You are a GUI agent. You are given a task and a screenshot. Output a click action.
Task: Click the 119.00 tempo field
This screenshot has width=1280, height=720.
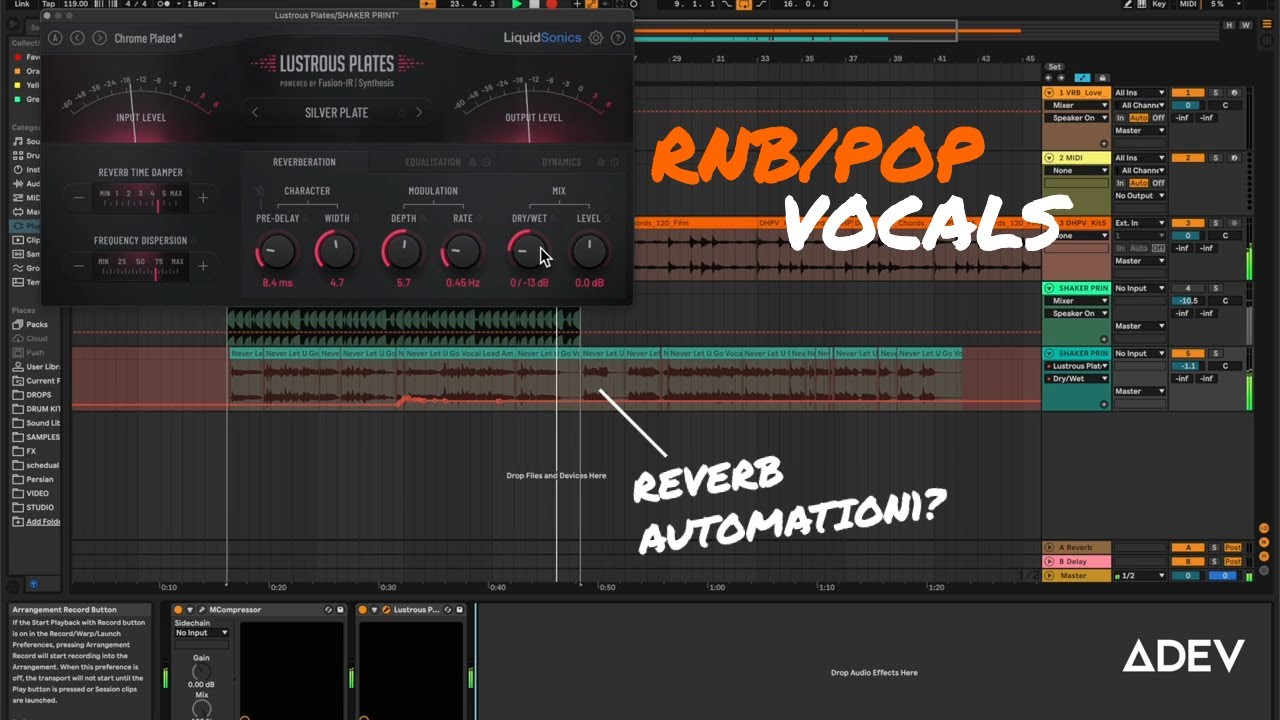[x=75, y=5]
